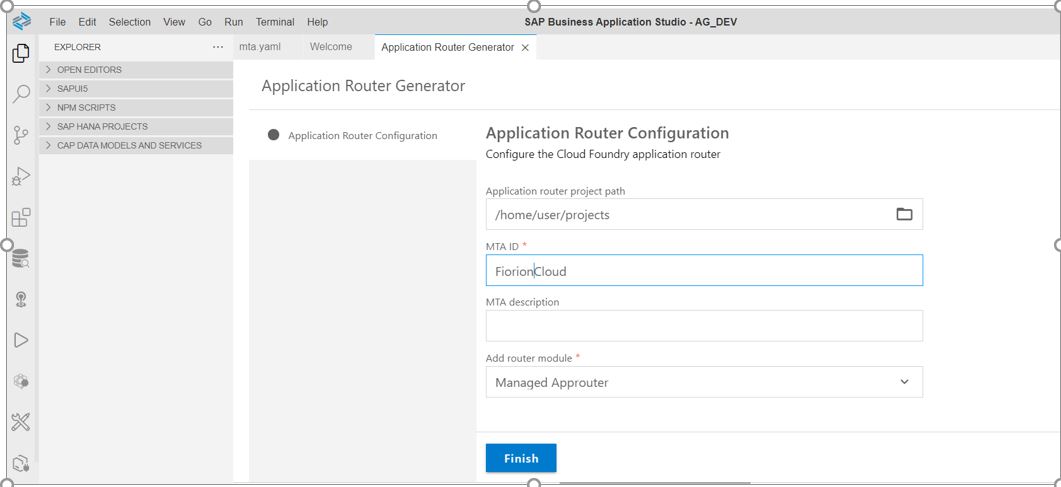Click the folder browse icon for project path
The width and height of the screenshot is (1061, 487).
(904, 214)
